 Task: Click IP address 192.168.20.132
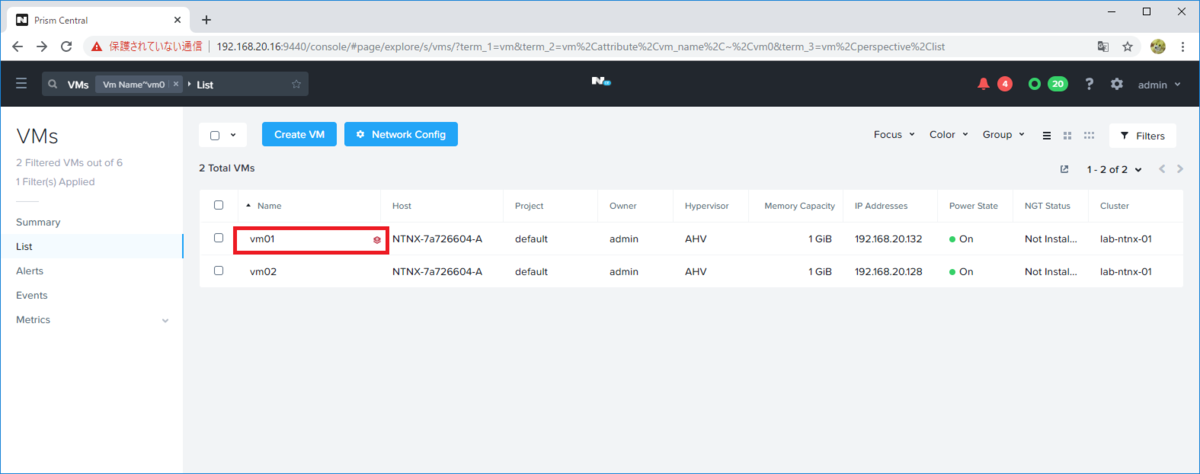(888, 239)
